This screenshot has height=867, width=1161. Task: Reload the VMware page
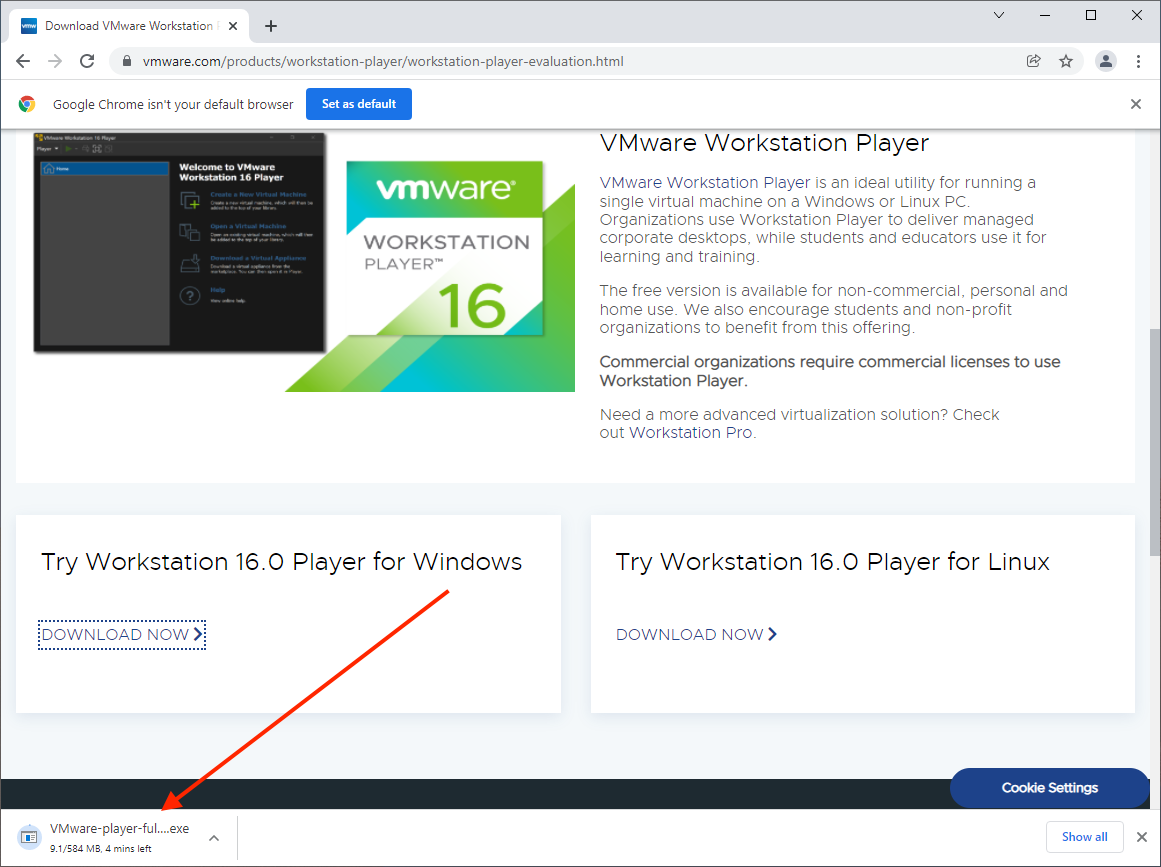click(87, 61)
